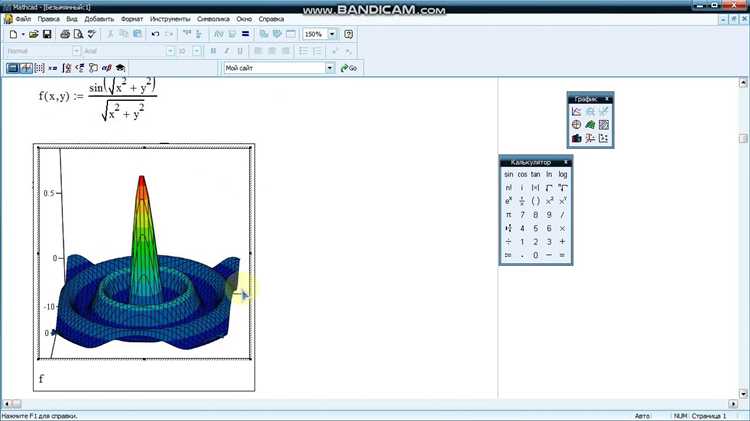This screenshot has width=750, height=421.
Task: Open the Вид menu
Action: coord(72,19)
